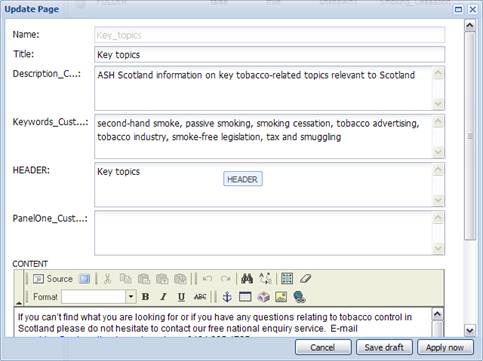Click Paste as plain text icon
The width and height of the screenshot is (483, 361).
point(162,279)
